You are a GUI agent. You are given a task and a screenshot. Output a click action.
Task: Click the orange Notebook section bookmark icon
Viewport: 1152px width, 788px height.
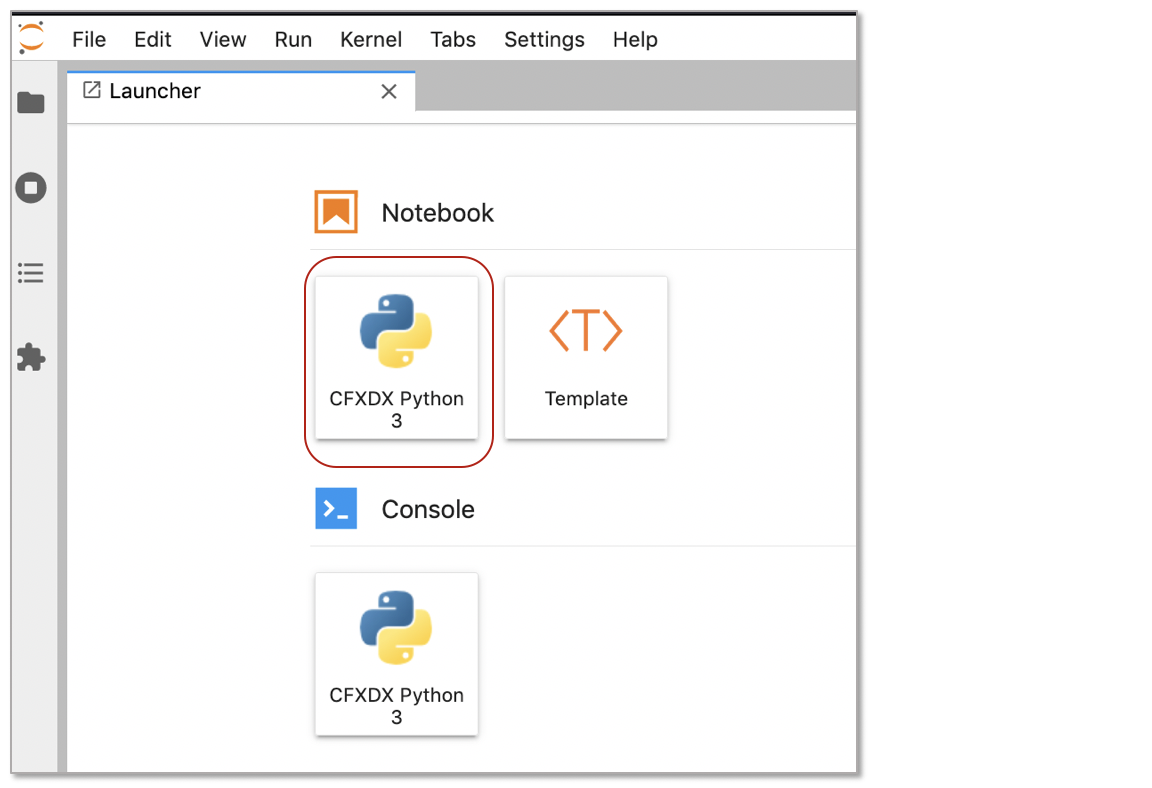coord(336,211)
